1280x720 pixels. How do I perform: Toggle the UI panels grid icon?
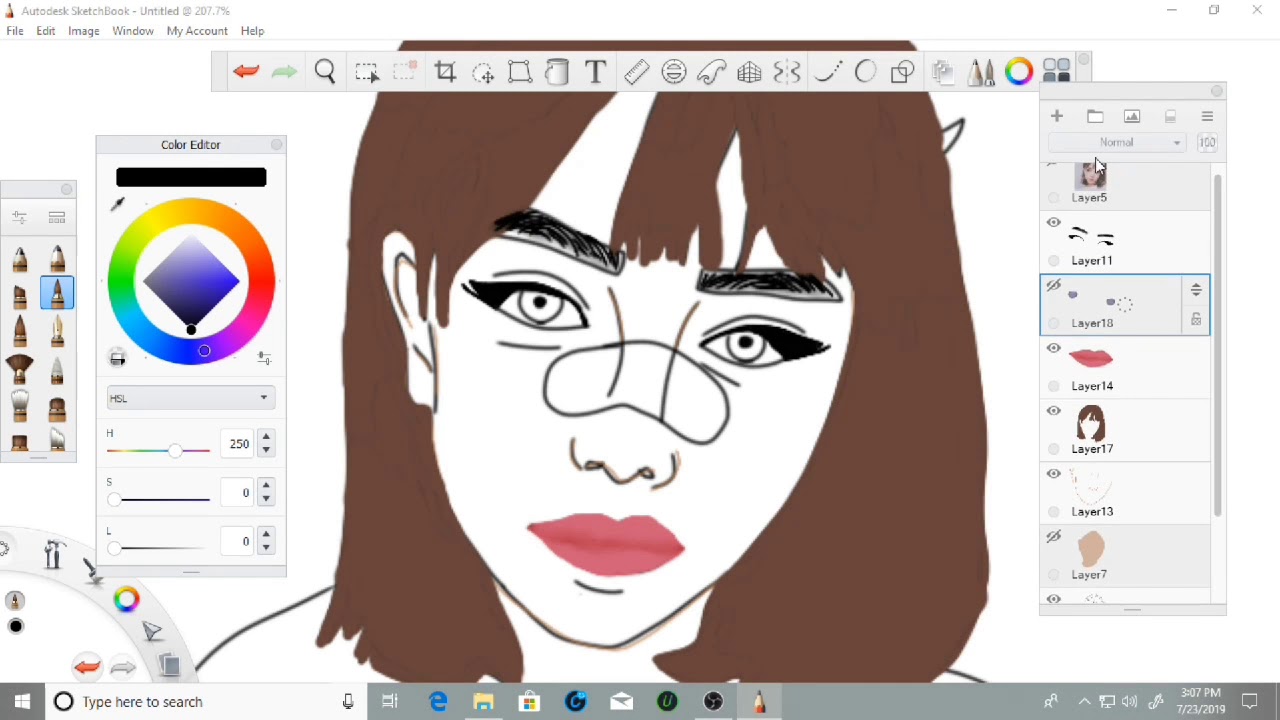click(x=1056, y=71)
